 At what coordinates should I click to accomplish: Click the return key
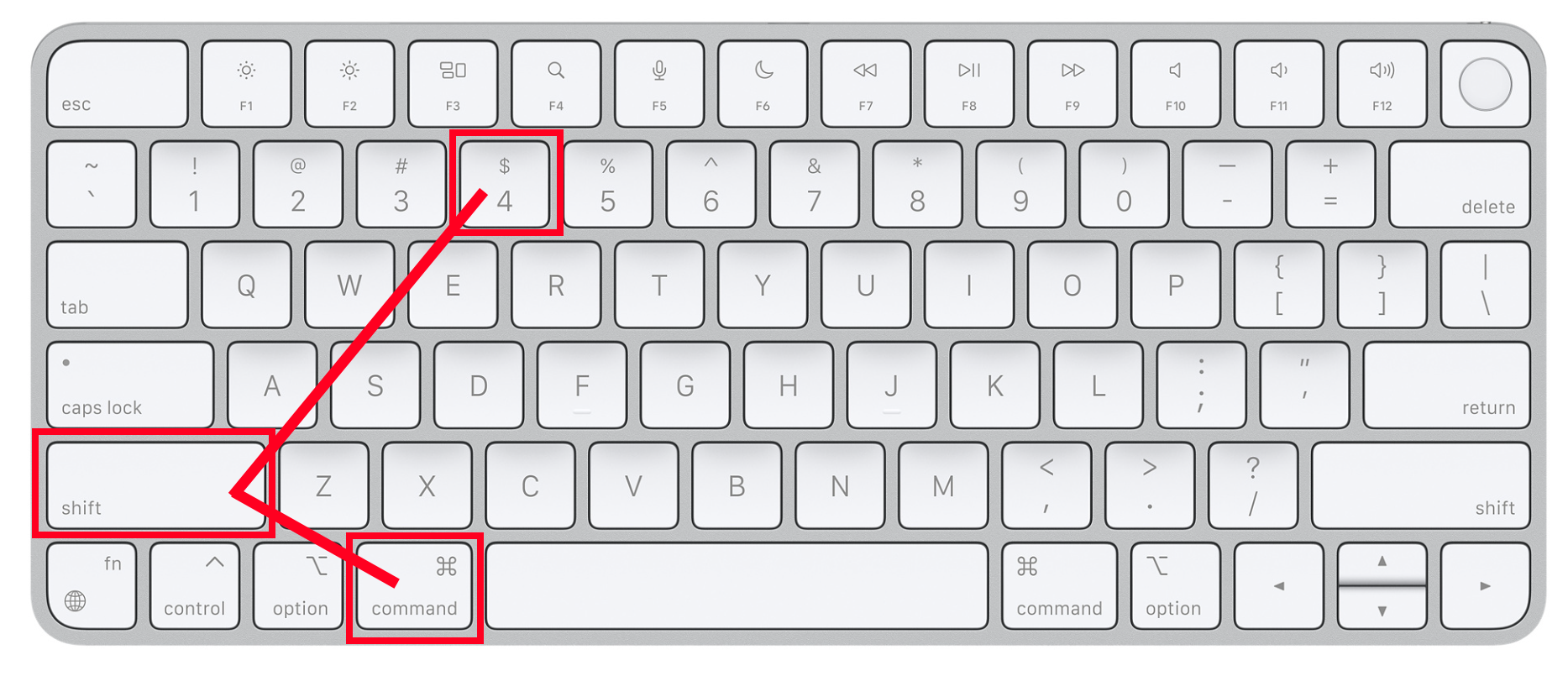1447,385
